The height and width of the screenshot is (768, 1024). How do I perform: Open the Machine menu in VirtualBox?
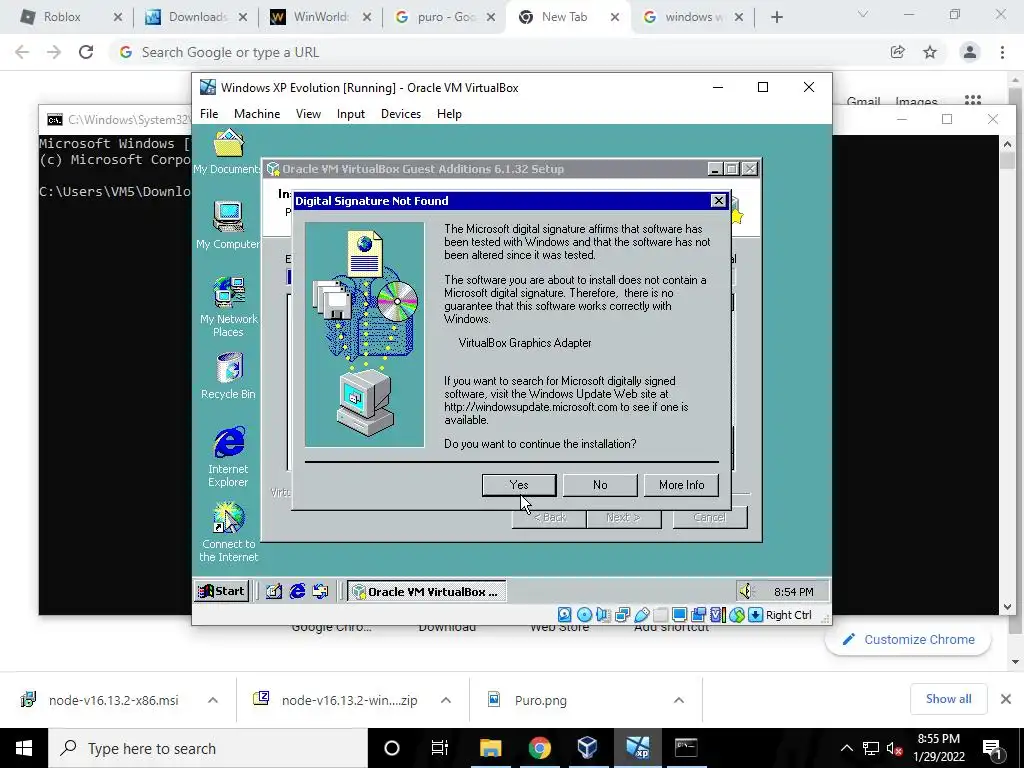click(x=257, y=114)
